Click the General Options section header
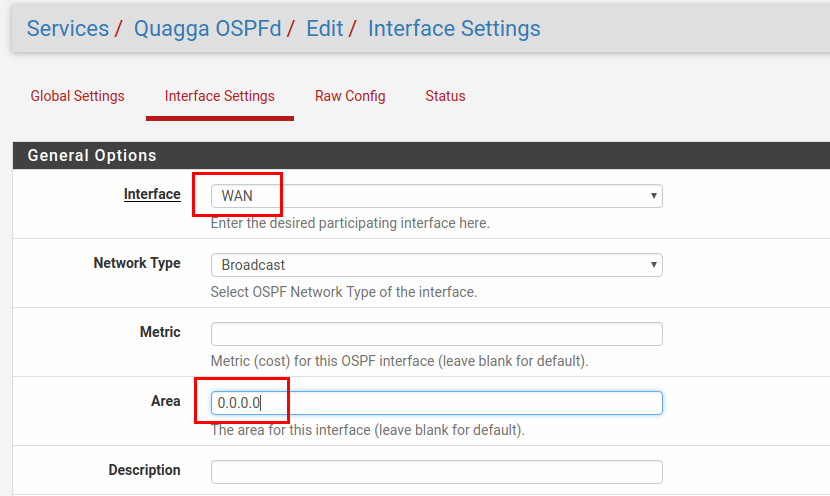Screen dimensions: 830x496 [x=92, y=155]
